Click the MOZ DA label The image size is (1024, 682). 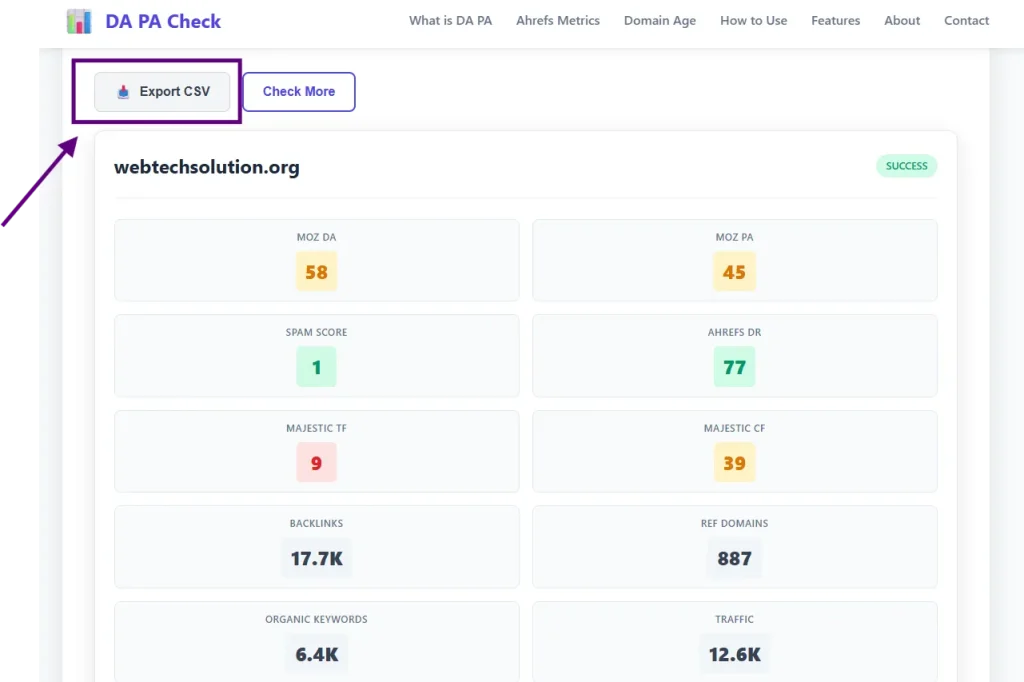point(317,237)
